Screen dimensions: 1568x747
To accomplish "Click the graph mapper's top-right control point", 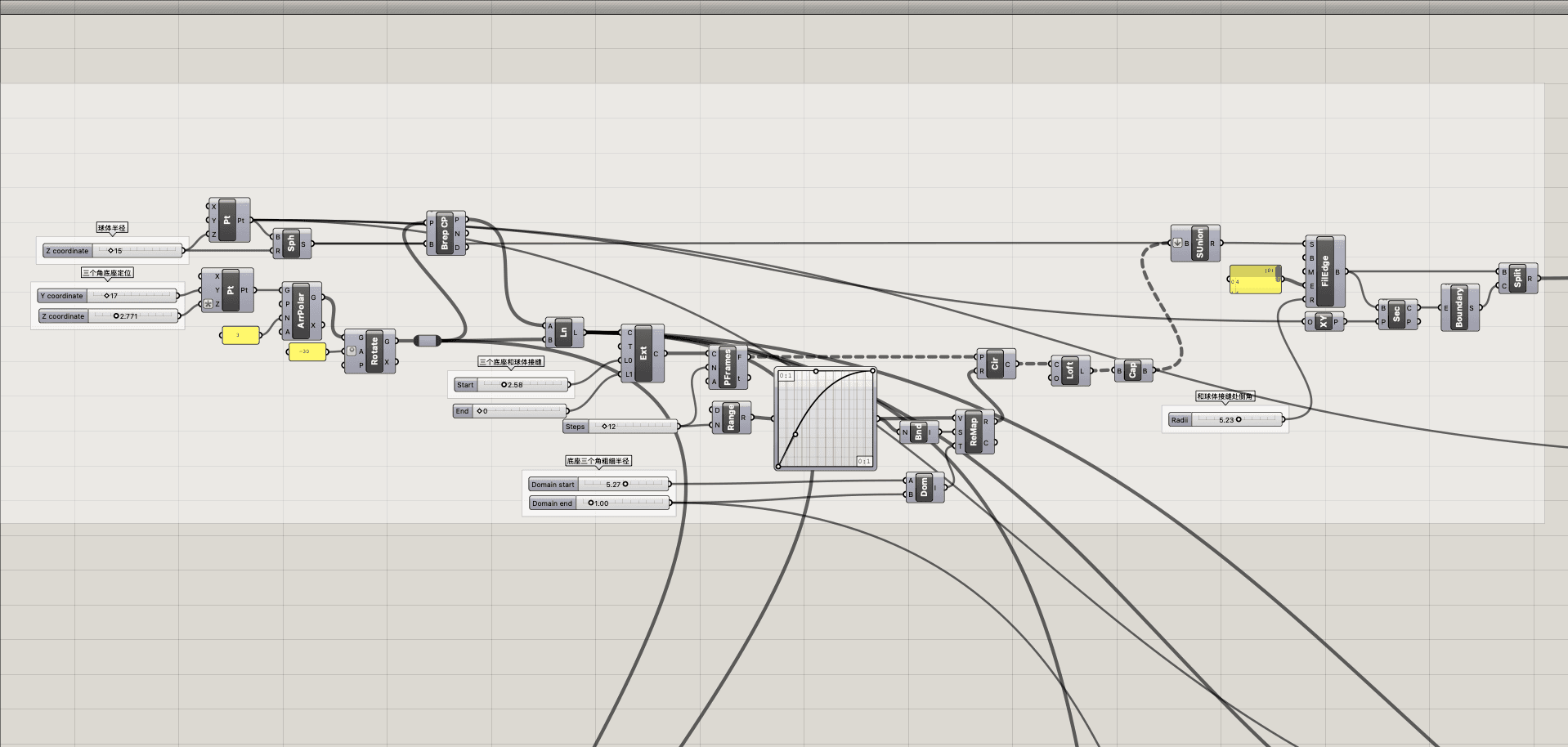I will coord(872,371).
